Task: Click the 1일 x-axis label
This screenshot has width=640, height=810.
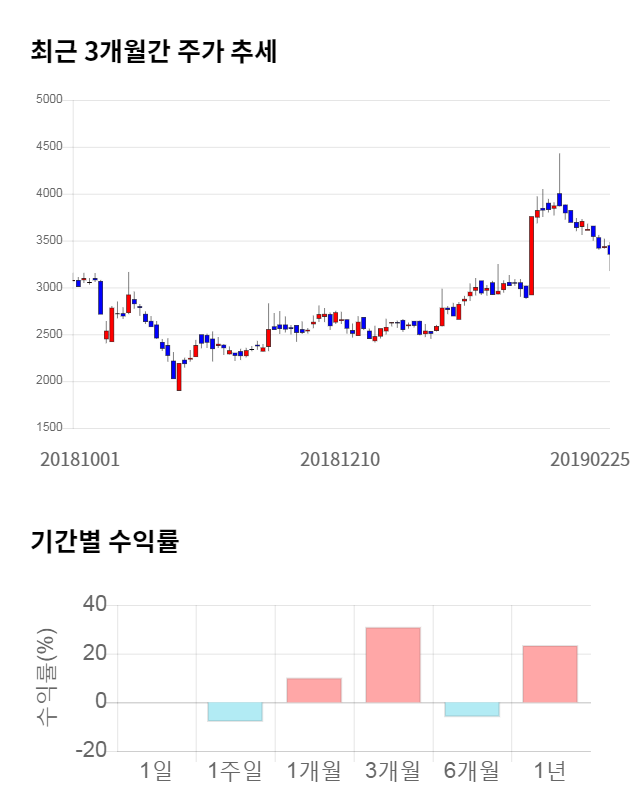Action: 156,771
